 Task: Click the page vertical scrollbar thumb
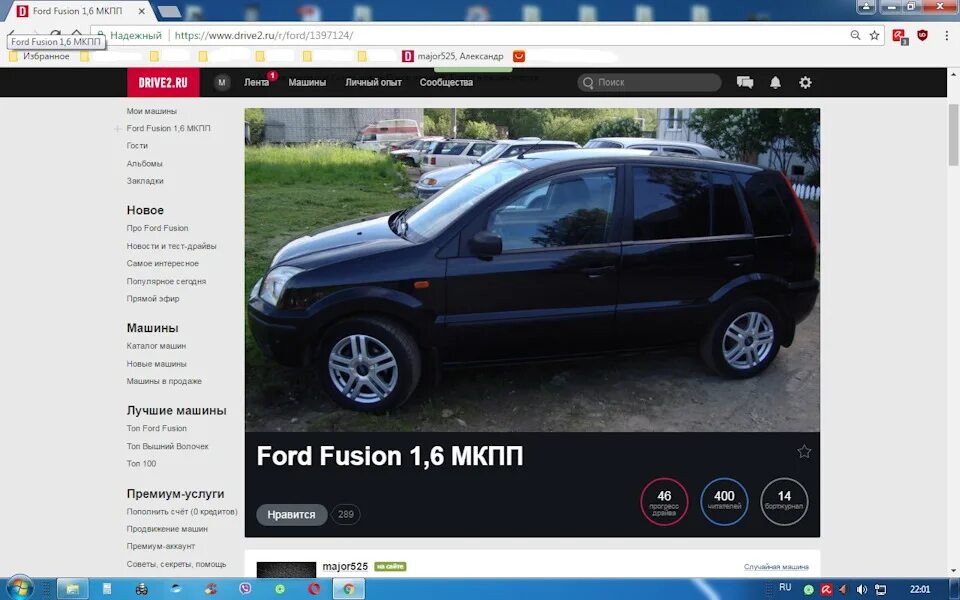953,135
